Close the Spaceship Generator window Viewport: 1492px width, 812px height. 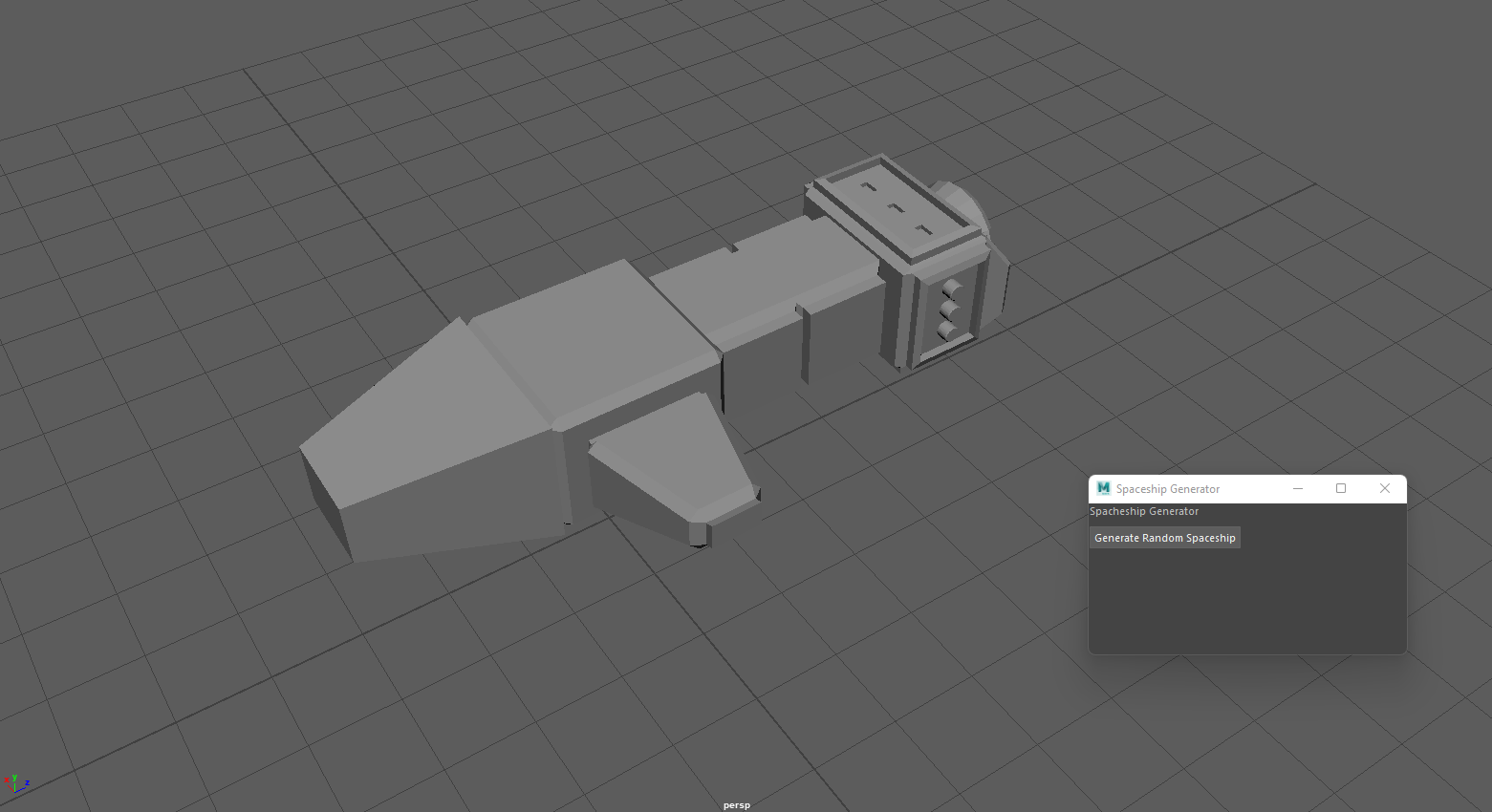(x=1385, y=488)
